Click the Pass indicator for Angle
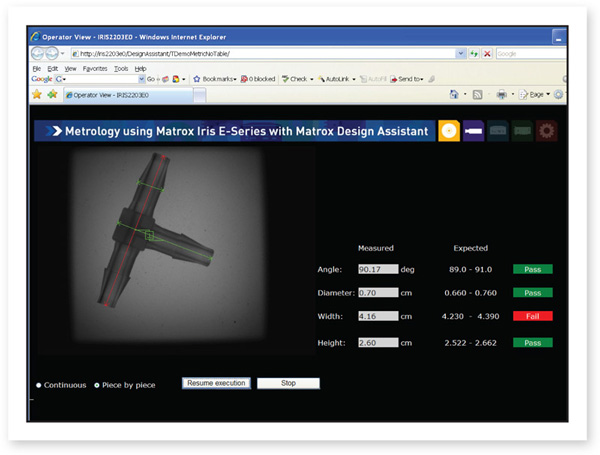This screenshot has width=600, height=455. tap(533, 269)
